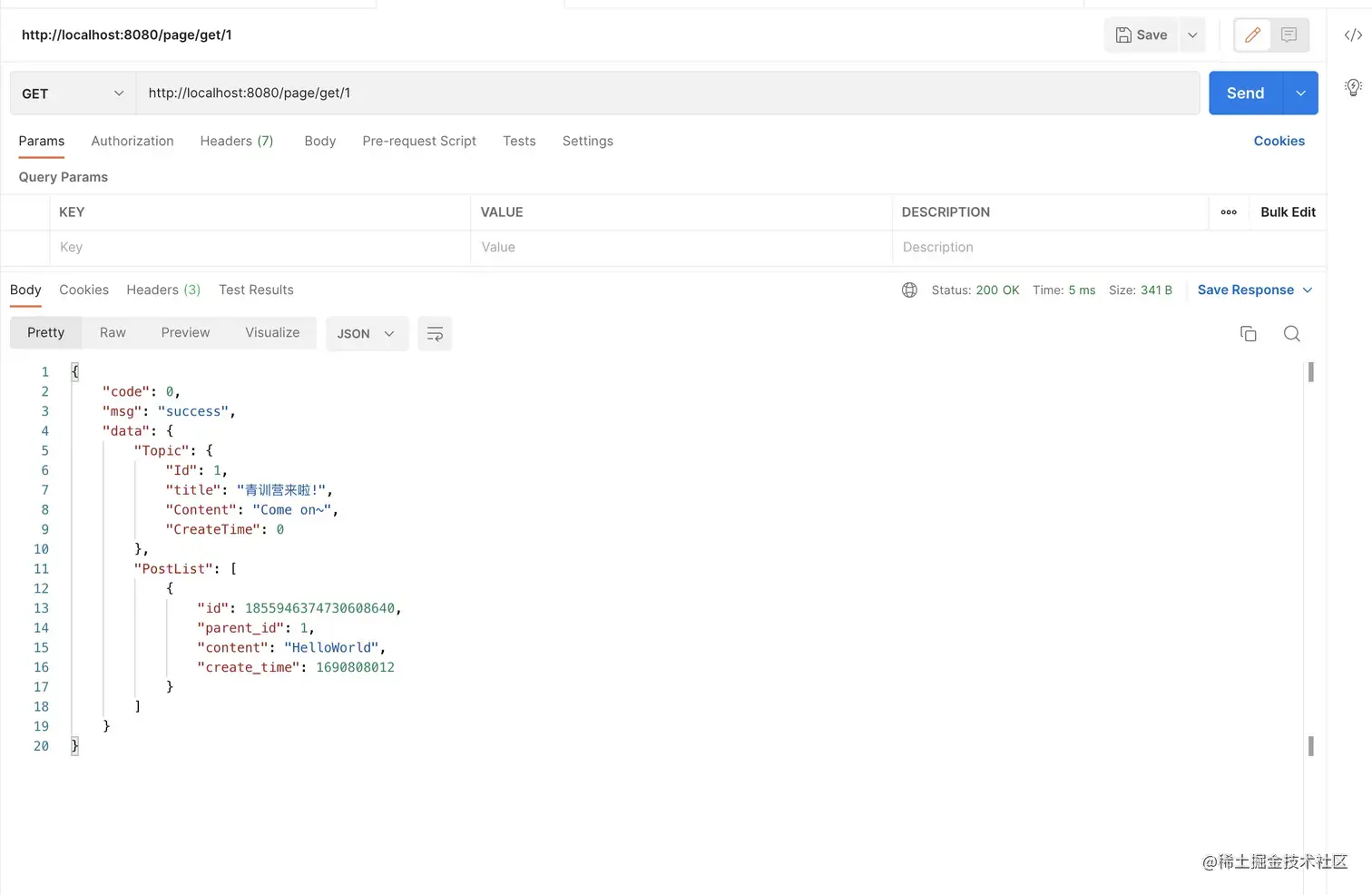Search the response with magnifier icon
This screenshot has height=895, width=1372.
coord(1292,334)
